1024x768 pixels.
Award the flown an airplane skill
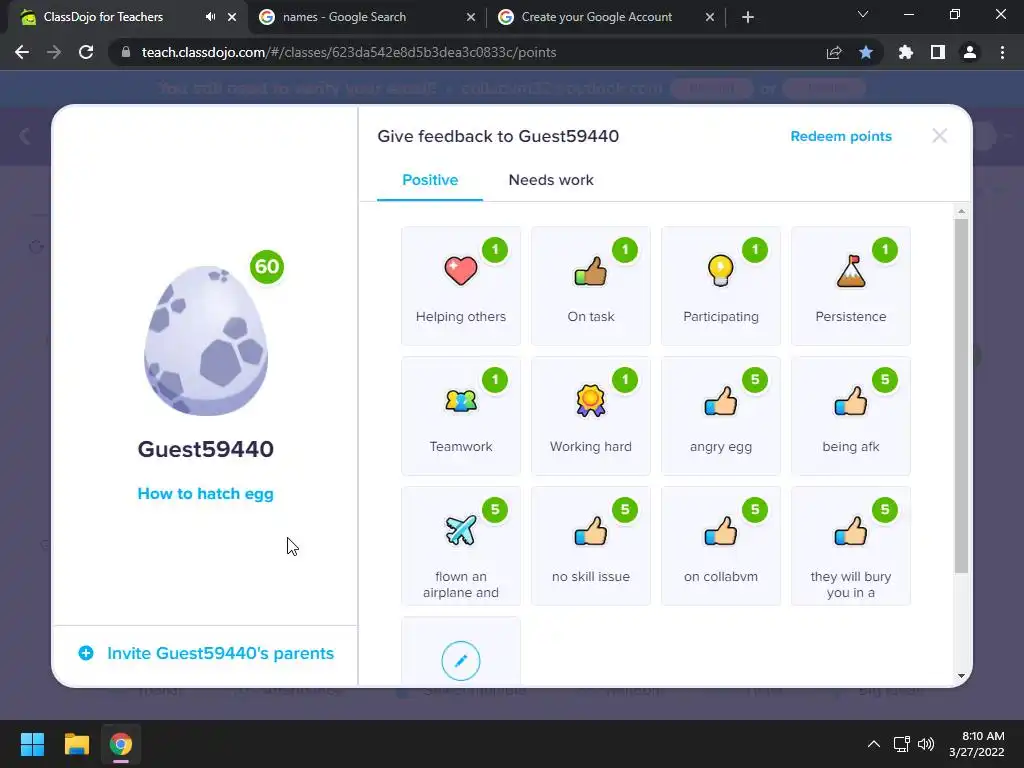pyautogui.click(x=460, y=546)
